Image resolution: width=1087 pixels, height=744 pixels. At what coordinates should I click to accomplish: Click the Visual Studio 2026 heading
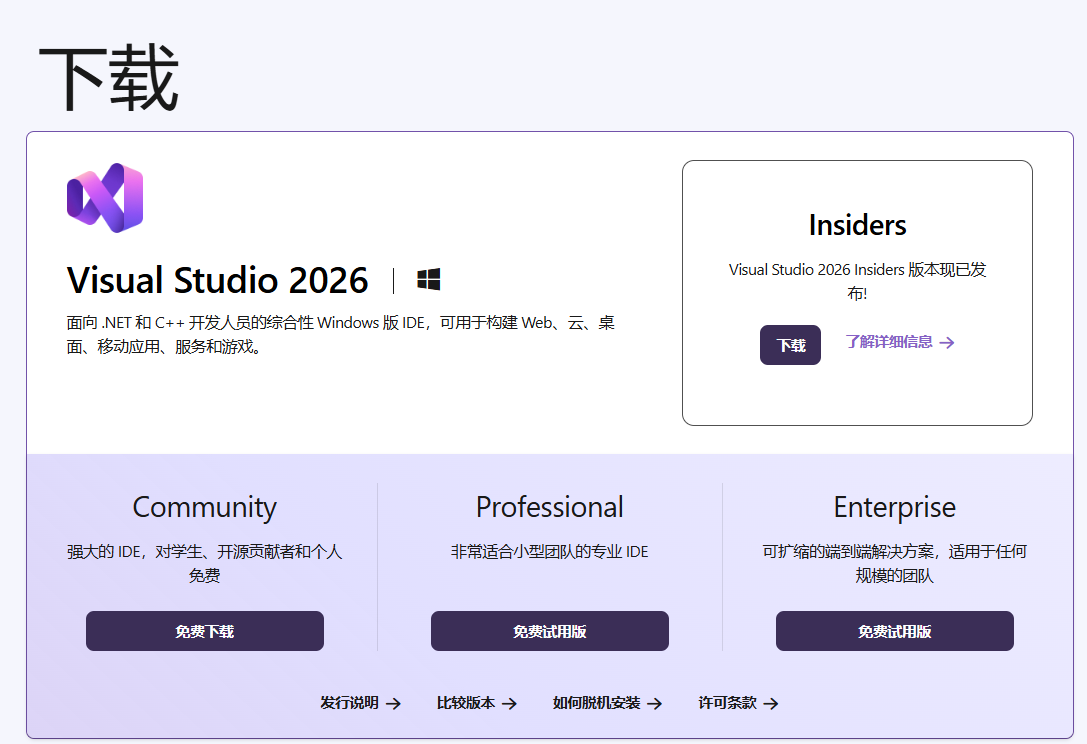[218, 280]
